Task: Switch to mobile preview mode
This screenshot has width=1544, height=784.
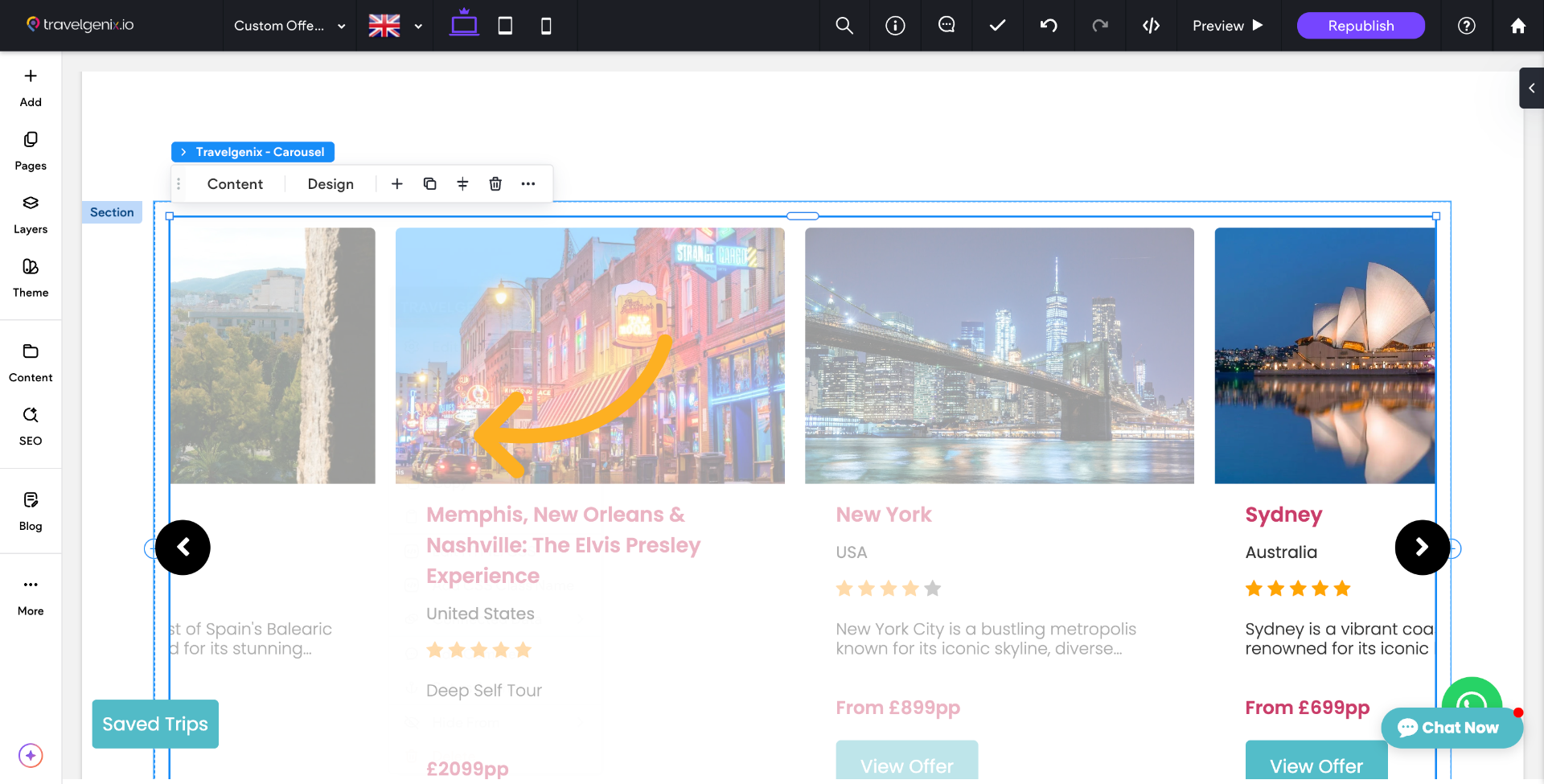Action: point(546,25)
